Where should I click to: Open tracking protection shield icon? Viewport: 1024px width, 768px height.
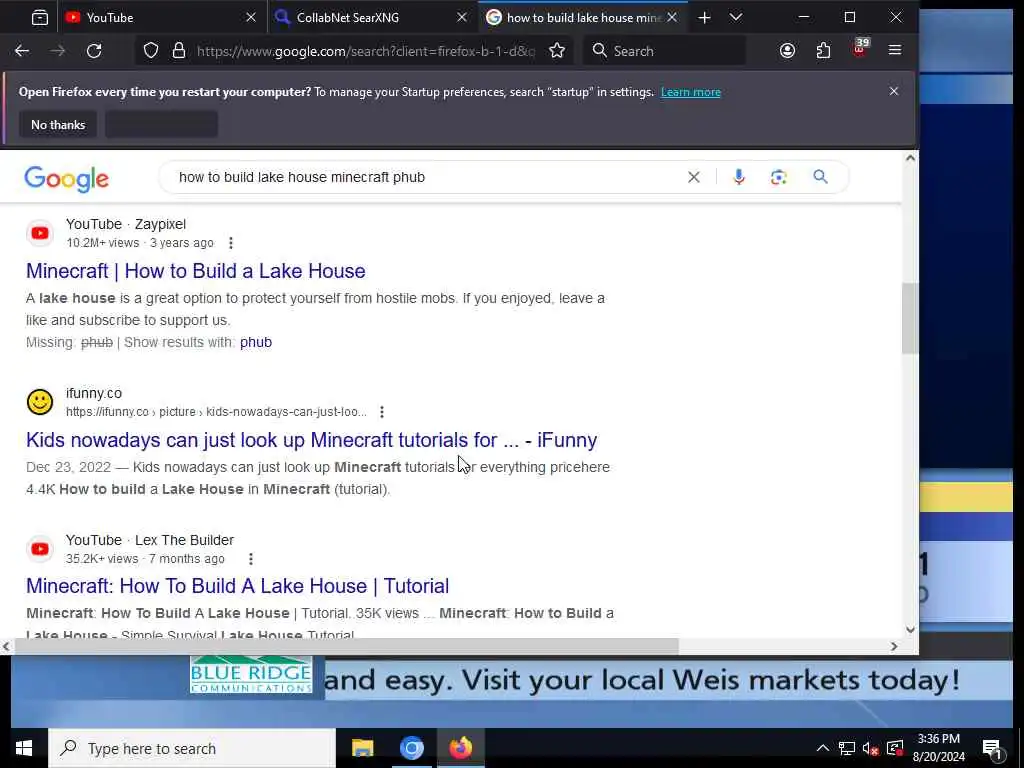[x=151, y=51]
